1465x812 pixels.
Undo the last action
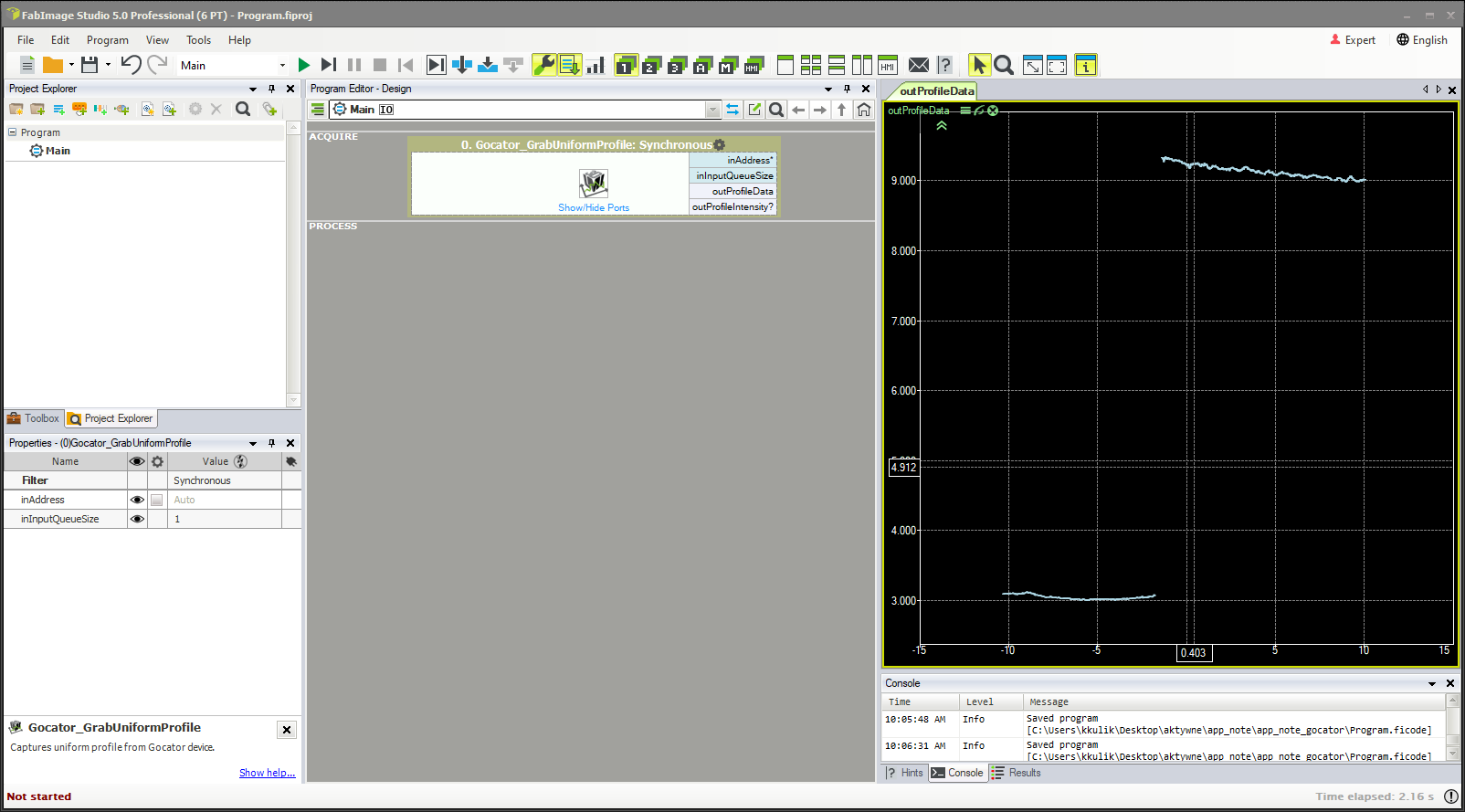[x=131, y=65]
